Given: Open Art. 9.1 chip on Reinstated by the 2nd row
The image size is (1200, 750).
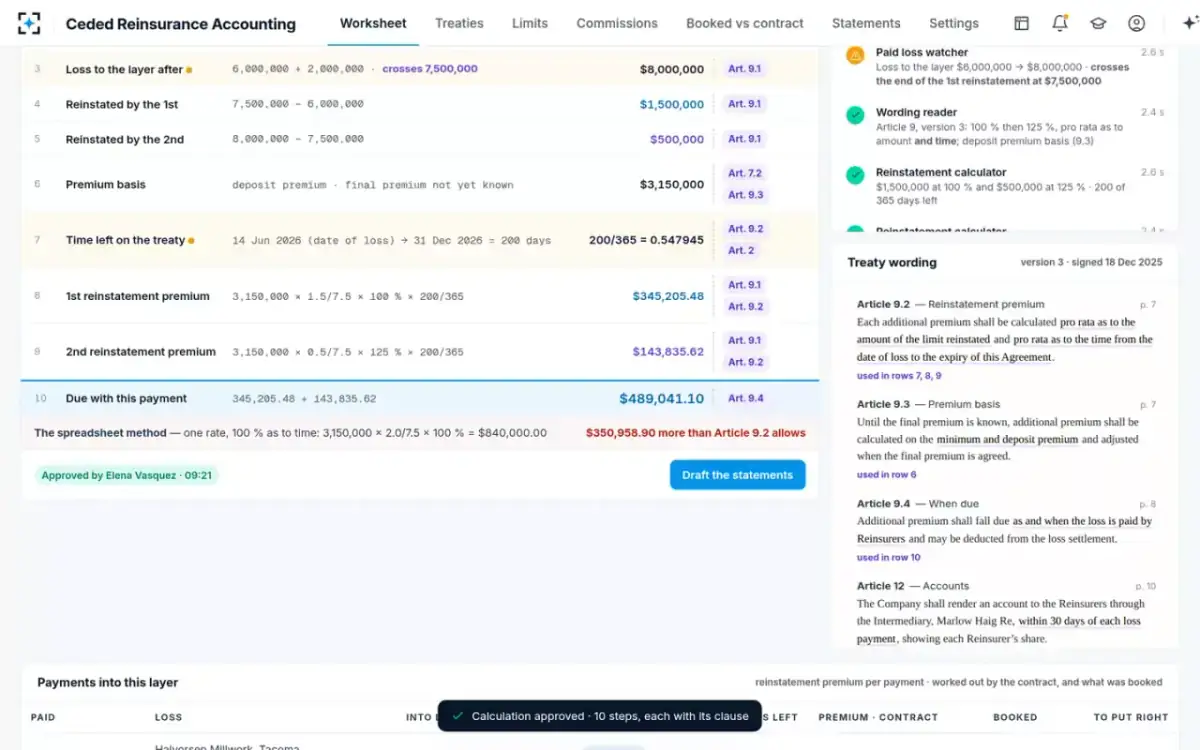Looking at the screenshot, I should pos(744,139).
